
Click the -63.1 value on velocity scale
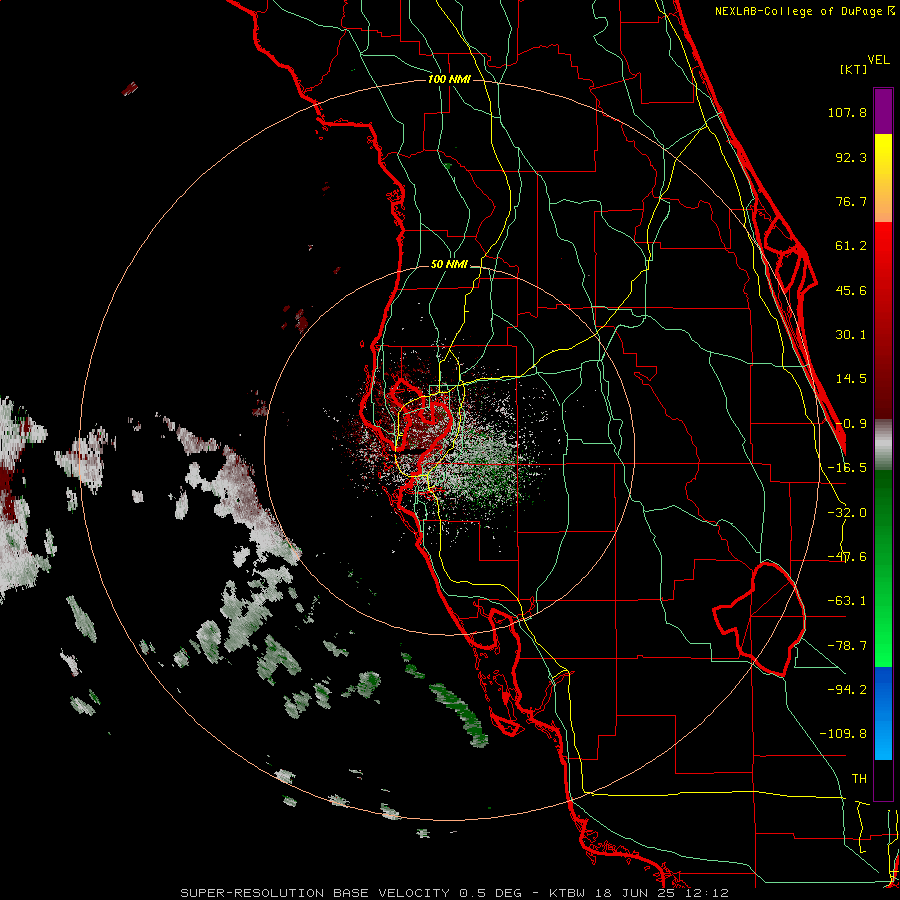[847, 601]
